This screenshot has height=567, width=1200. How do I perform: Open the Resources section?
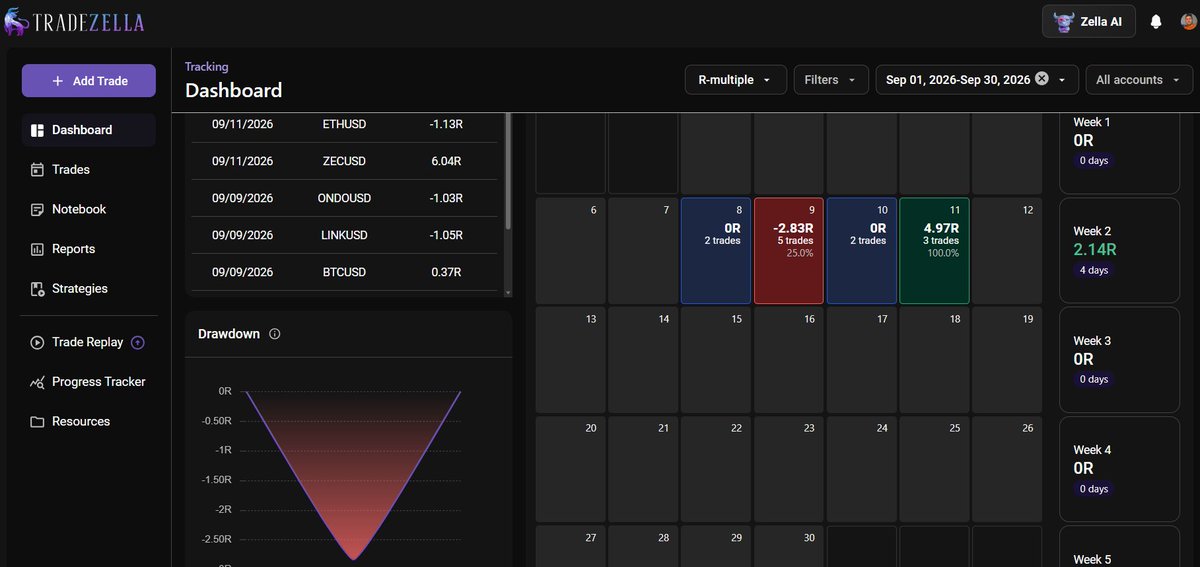pyautogui.click(x=89, y=421)
